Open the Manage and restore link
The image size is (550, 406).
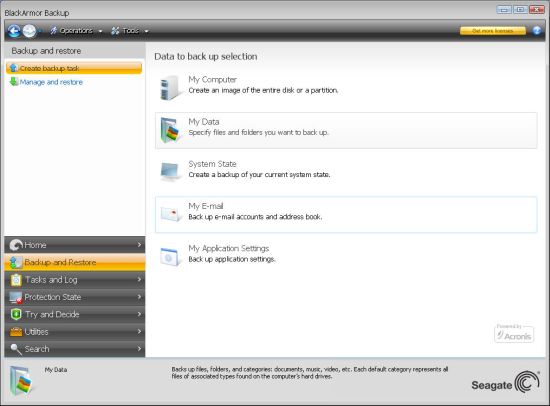coord(51,82)
